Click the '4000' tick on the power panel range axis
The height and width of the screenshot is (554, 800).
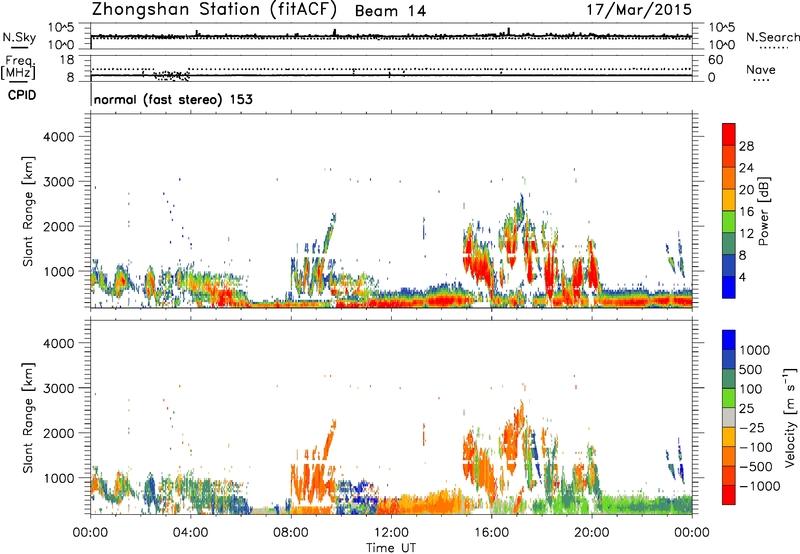tap(58, 137)
